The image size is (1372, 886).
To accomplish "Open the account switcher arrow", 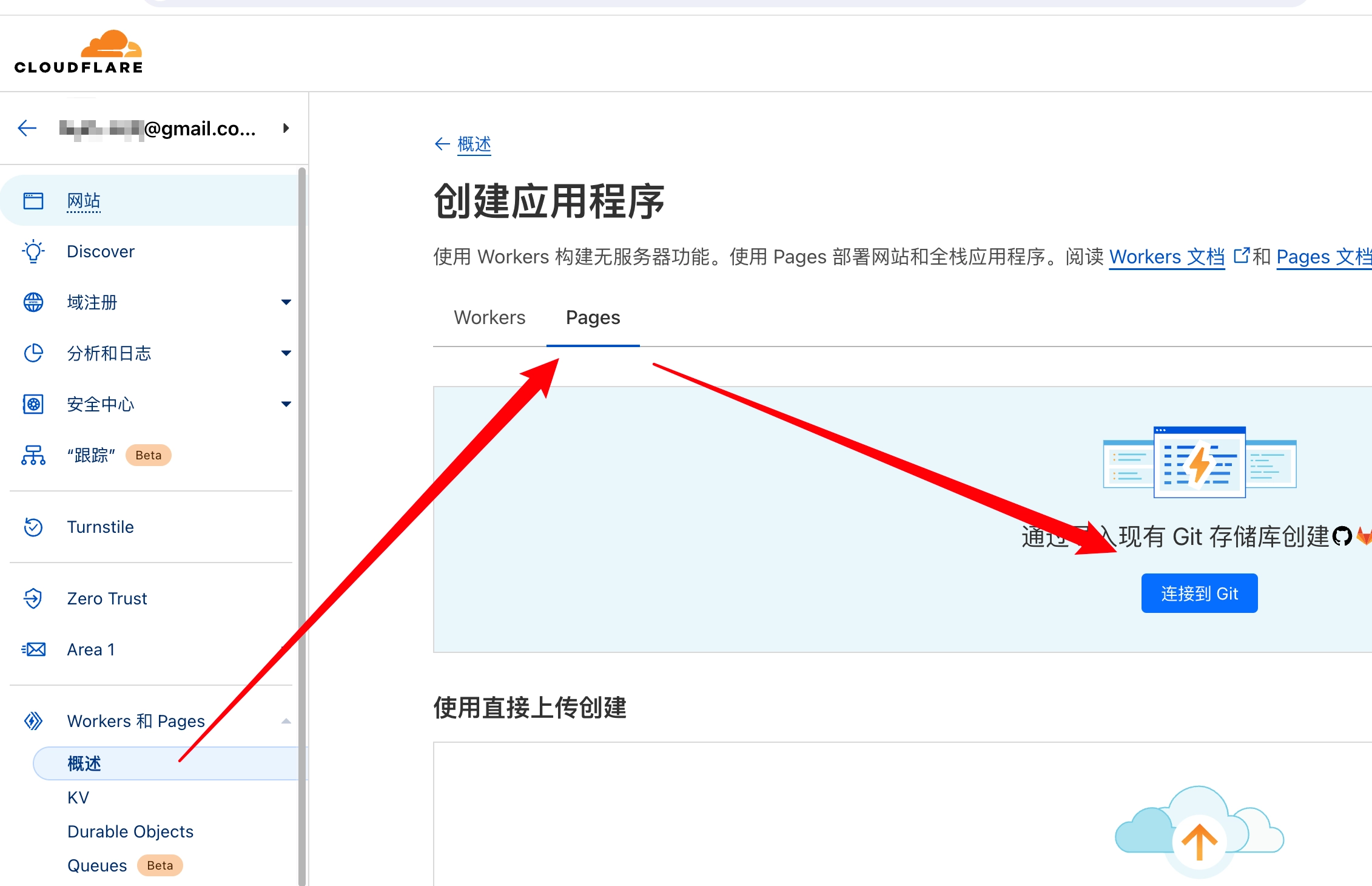I will point(286,128).
